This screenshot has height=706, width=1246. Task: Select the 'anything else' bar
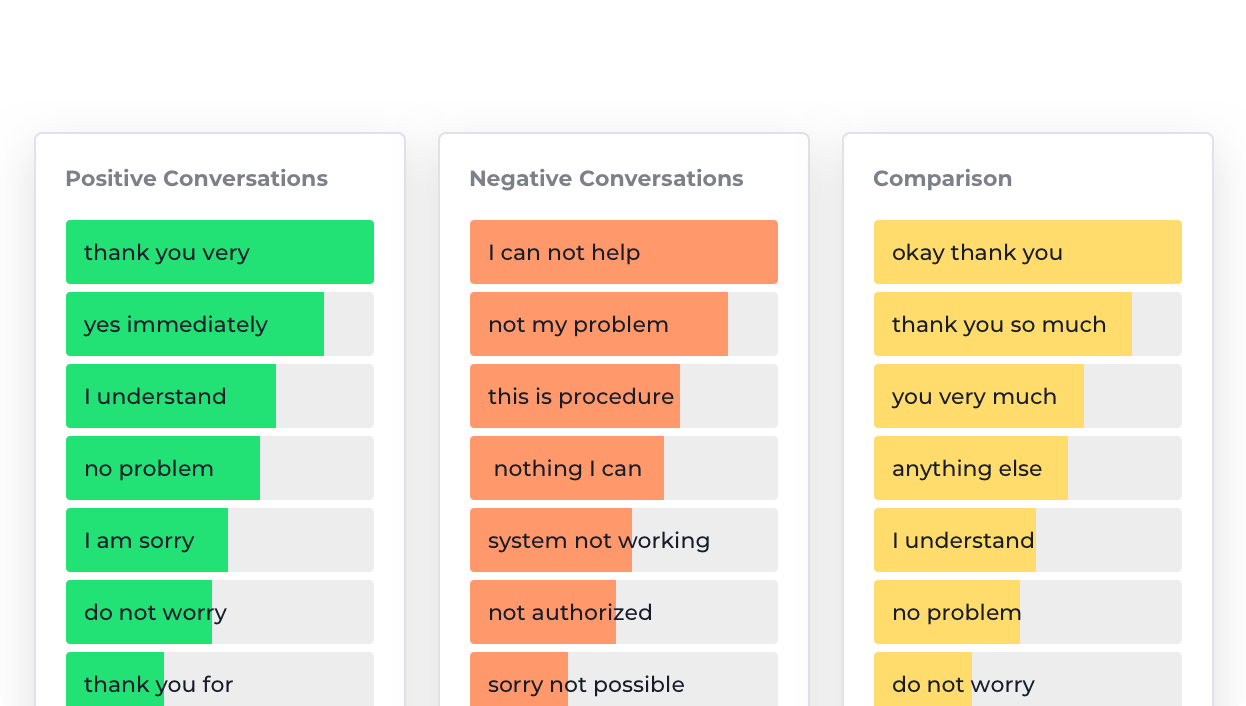point(1028,468)
